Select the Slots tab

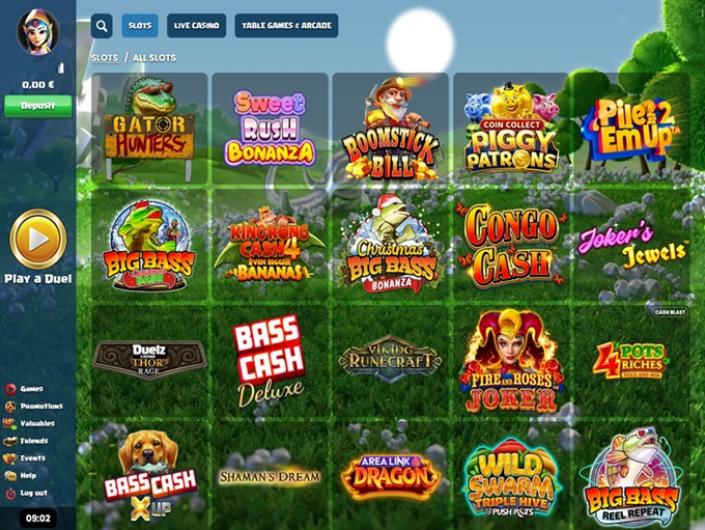tap(140, 26)
